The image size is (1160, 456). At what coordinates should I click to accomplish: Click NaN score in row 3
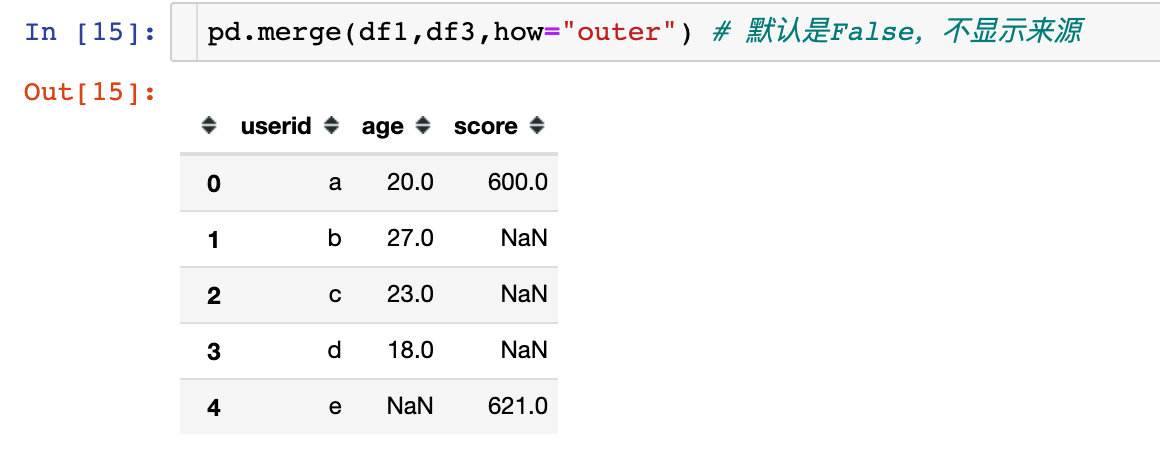[525, 350]
